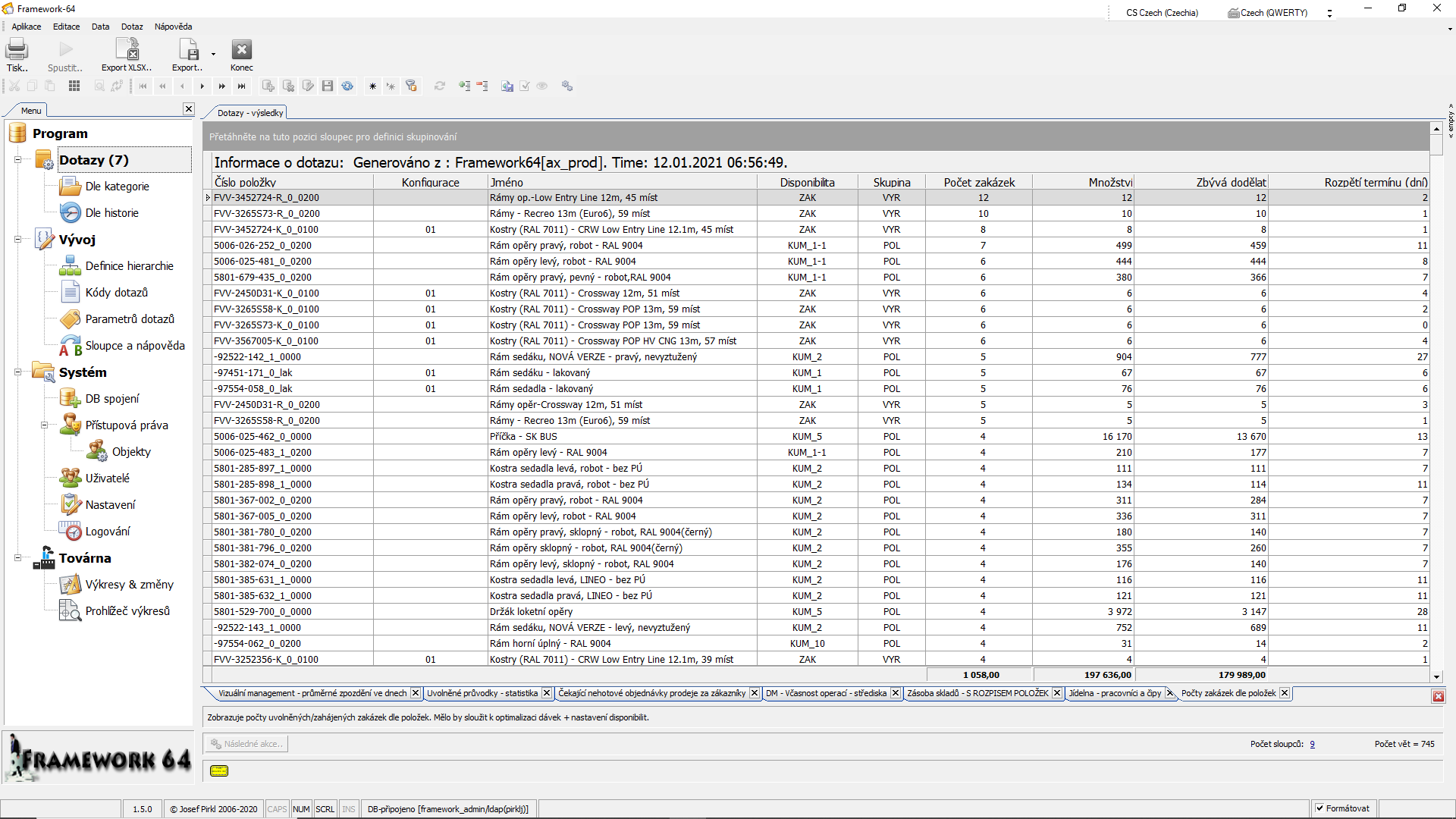Viewport: 1456px width, 819px height.
Task: Click the Počet sloupců value 9 link
Action: click(x=1313, y=745)
